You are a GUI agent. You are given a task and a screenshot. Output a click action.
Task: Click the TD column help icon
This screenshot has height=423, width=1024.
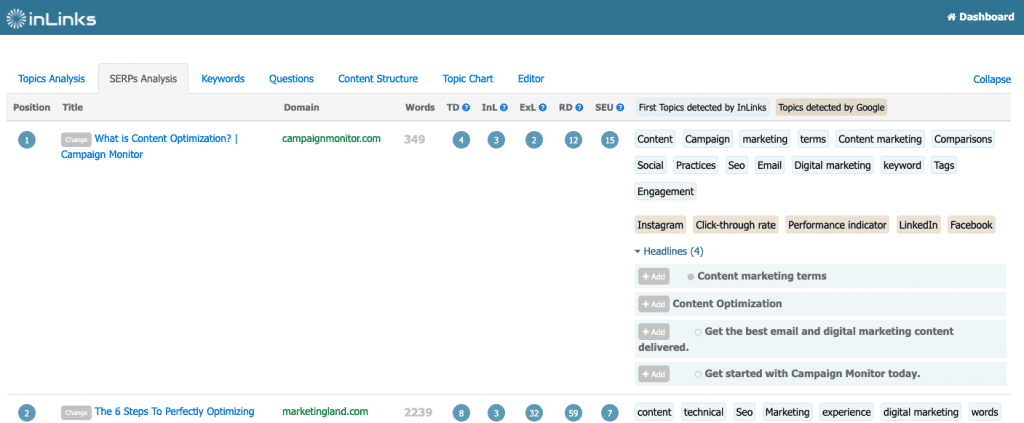click(466, 108)
